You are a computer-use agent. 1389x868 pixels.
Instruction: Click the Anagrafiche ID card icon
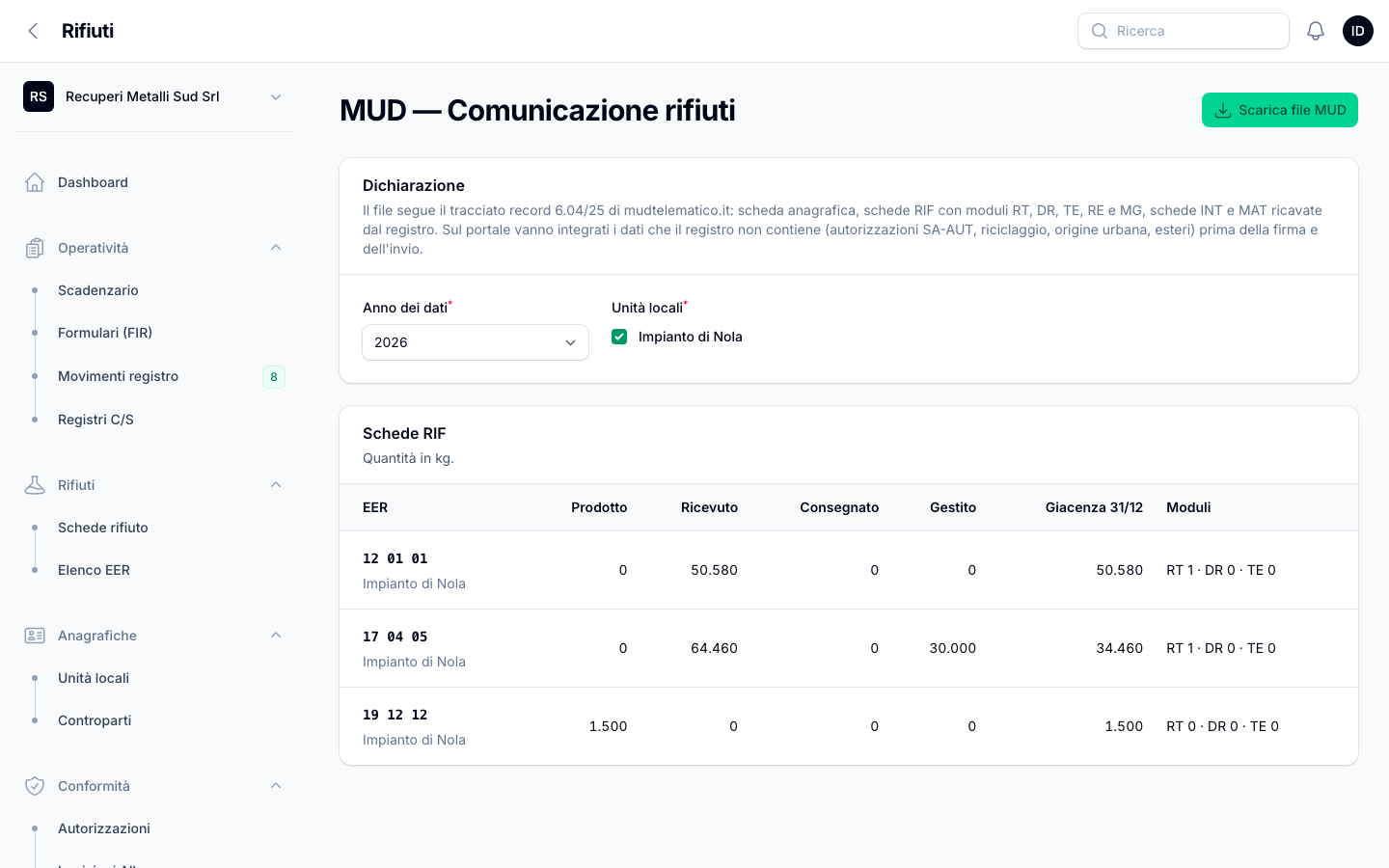pos(35,636)
